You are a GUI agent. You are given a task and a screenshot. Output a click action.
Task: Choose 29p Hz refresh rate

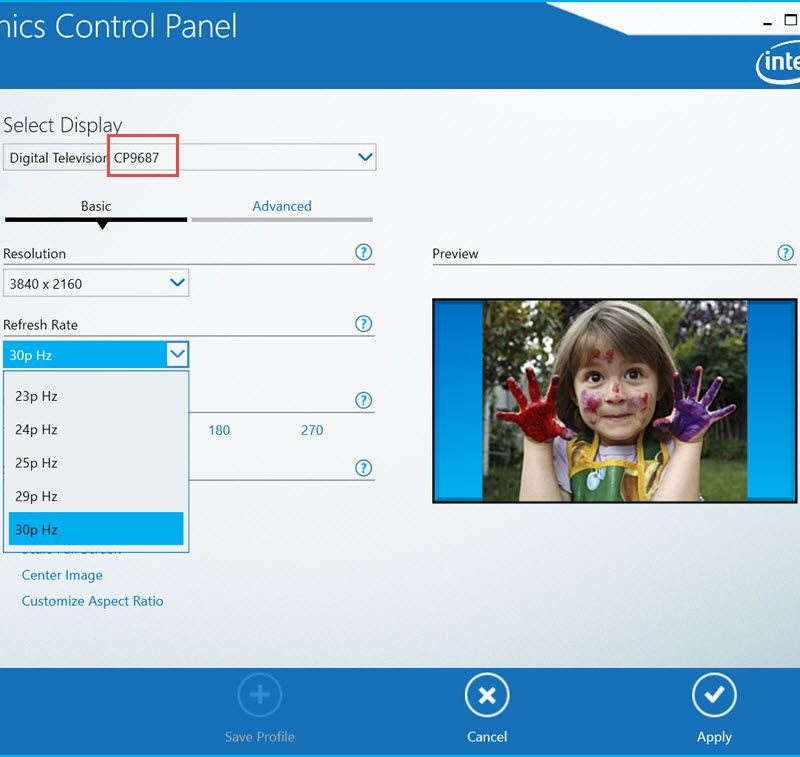point(96,496)
